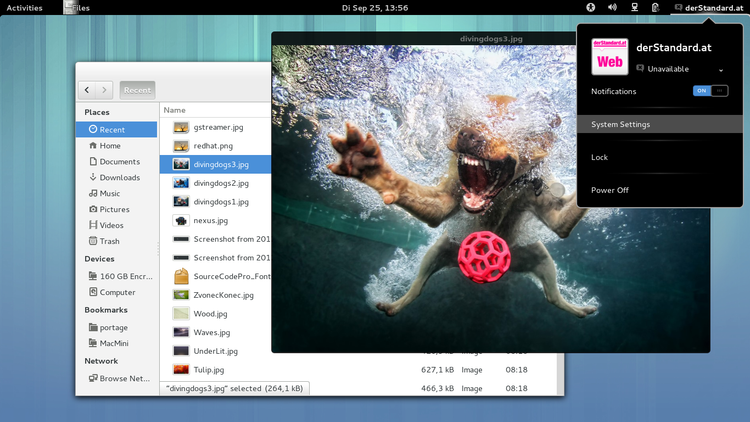This screenshot has height=422, width=750.
Task: Toggle the Notifications switch off
Action: [710, 91]
